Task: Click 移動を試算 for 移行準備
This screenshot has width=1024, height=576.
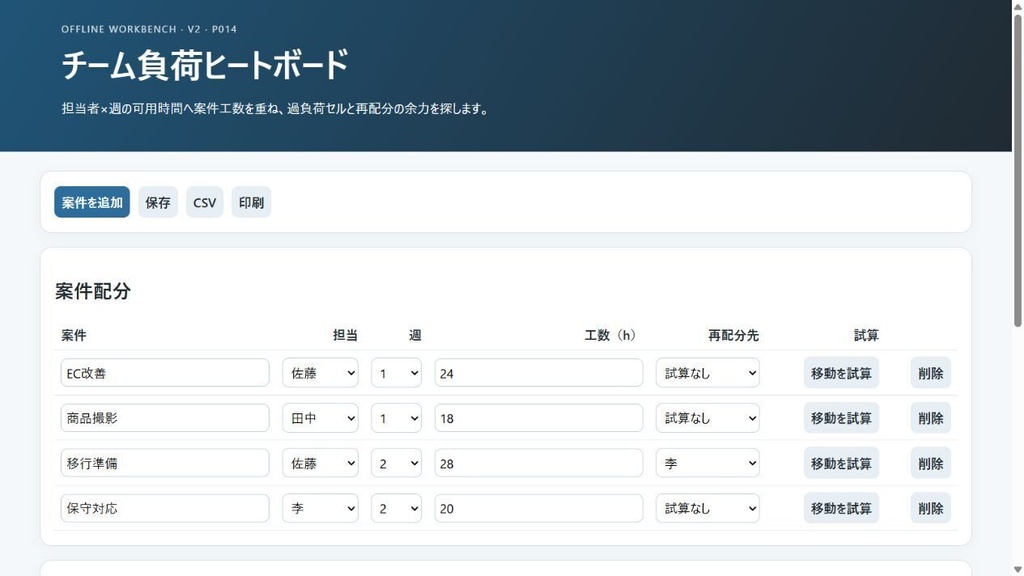Action: point(841,463)
